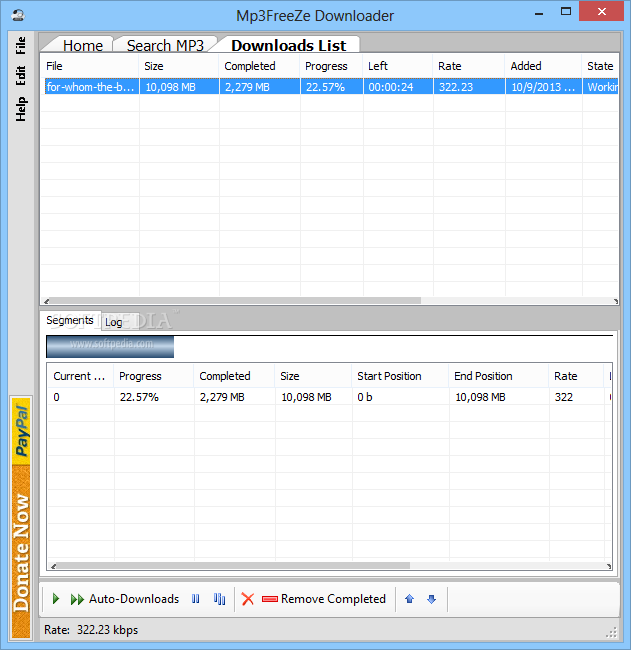Delete download with red X icon

(248, 599)
